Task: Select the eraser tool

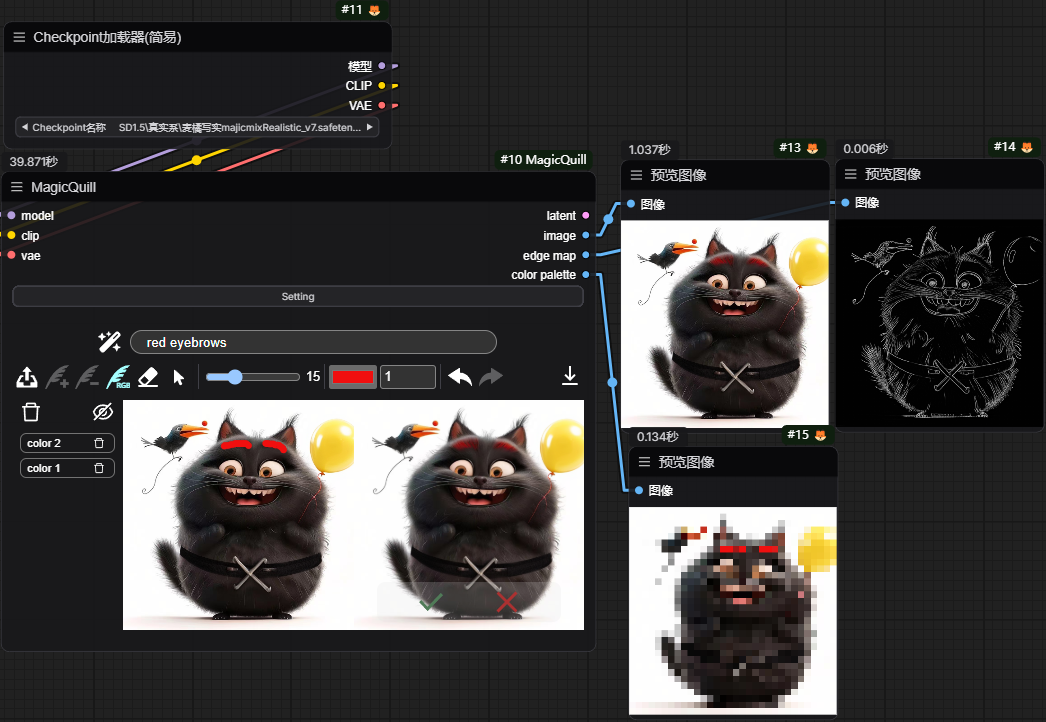Action: click(148, 377)
